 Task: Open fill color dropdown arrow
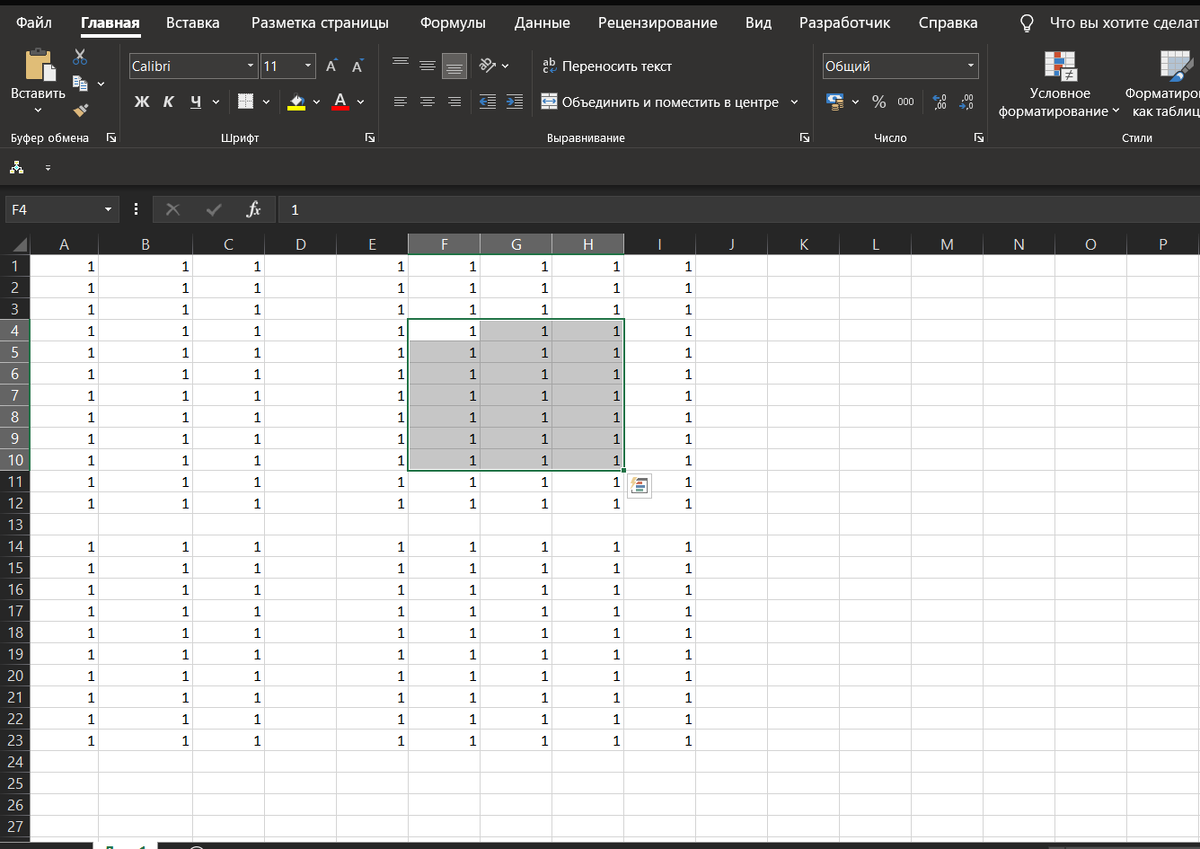[316, 101]
